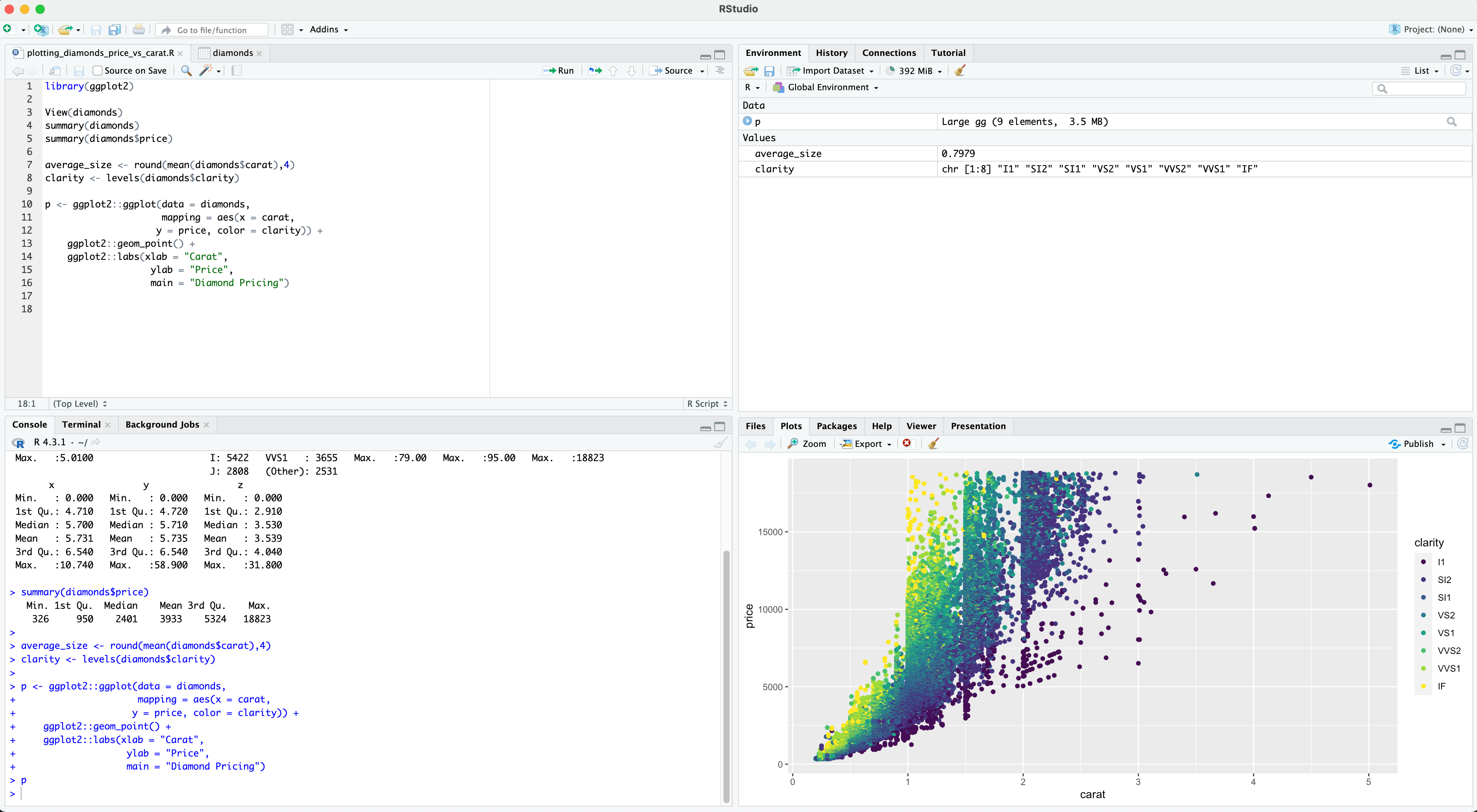Image resolution: width=1477 pixels, height=812 pixels.
Task: Click the clear console broom icon
Action: point(720,442)
